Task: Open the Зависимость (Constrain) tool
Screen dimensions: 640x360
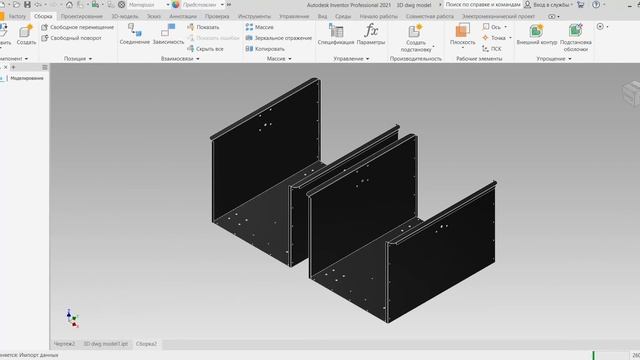Action: click(x=168, y=33)
